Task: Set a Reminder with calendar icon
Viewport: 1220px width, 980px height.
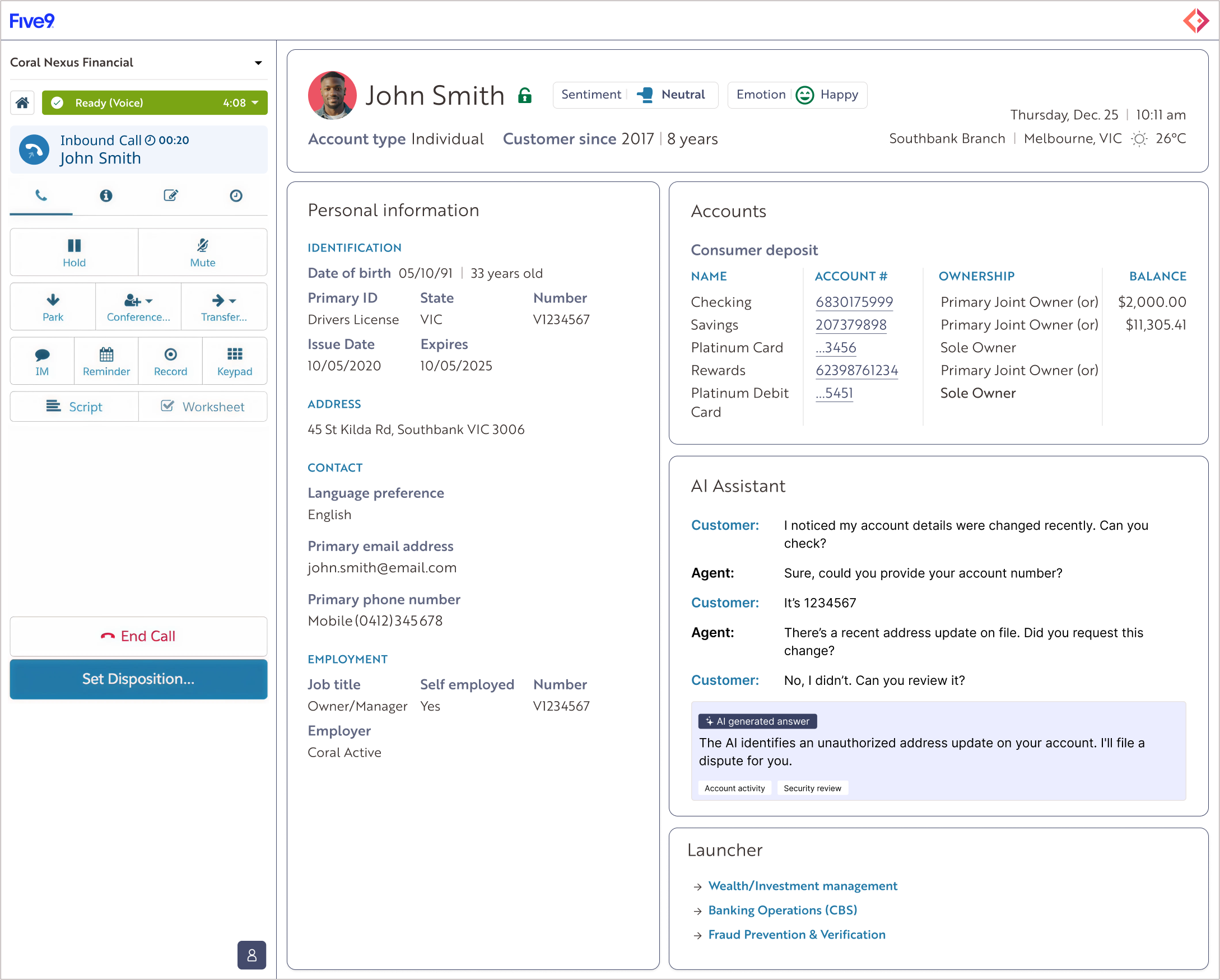Action: (x=106, y=362)
